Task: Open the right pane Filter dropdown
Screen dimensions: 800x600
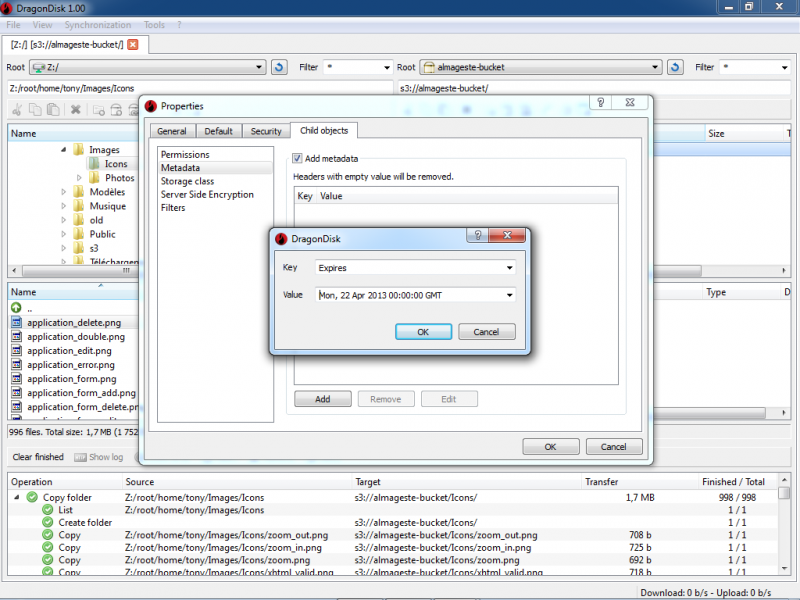Action: tap(784, 67)
